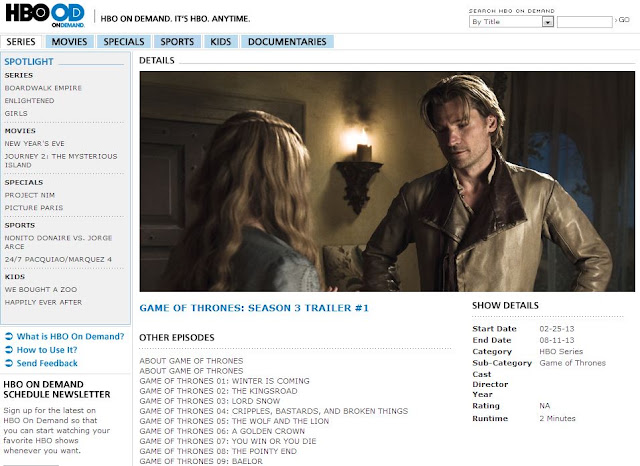The width and height of the screenshot is (640, 466).
Task: Open Game of Thrones 04: Cripples, Bastards episode
Action: [273, 411]
